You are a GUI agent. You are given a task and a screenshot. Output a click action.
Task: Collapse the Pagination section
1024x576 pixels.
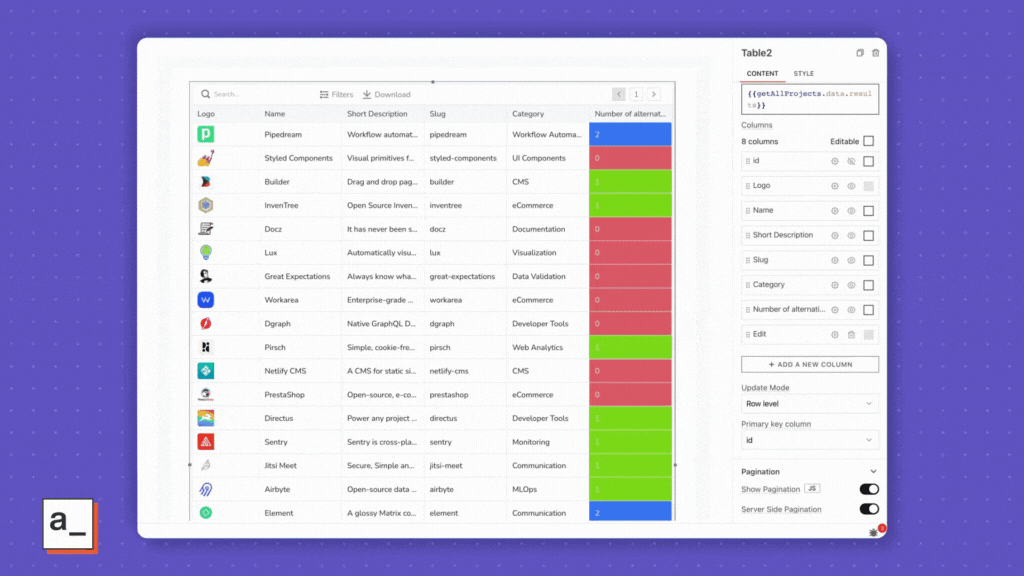873,472
